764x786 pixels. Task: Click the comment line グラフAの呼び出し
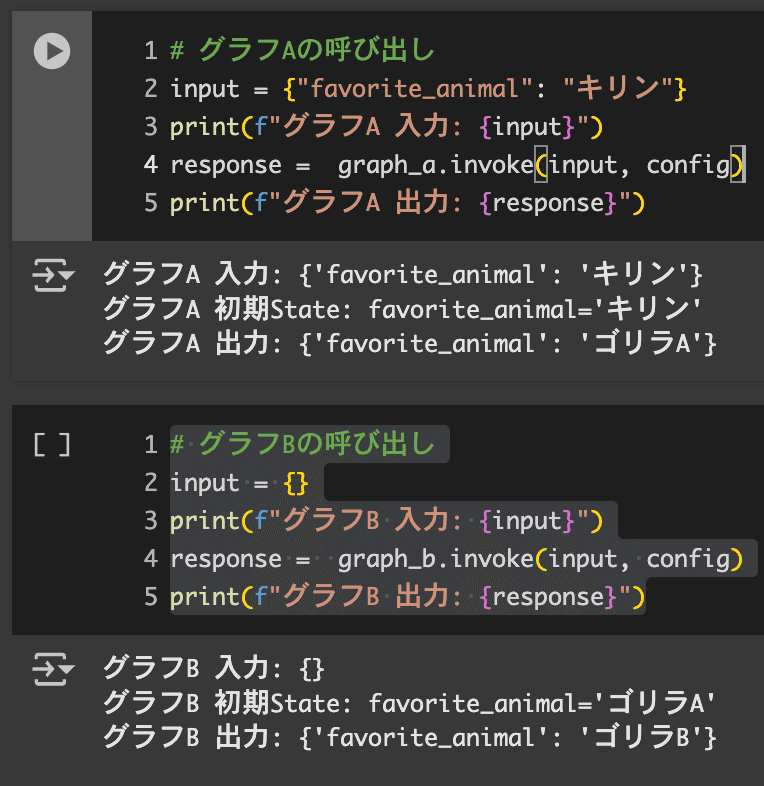click(x=302, y=51)
